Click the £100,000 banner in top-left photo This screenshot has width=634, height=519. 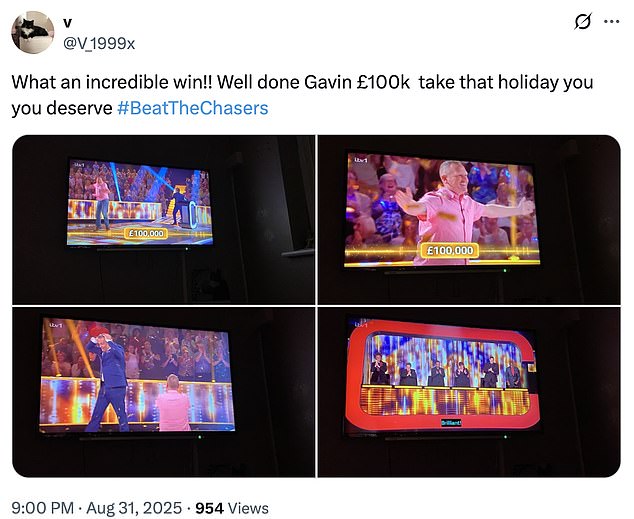click(146, 233)
